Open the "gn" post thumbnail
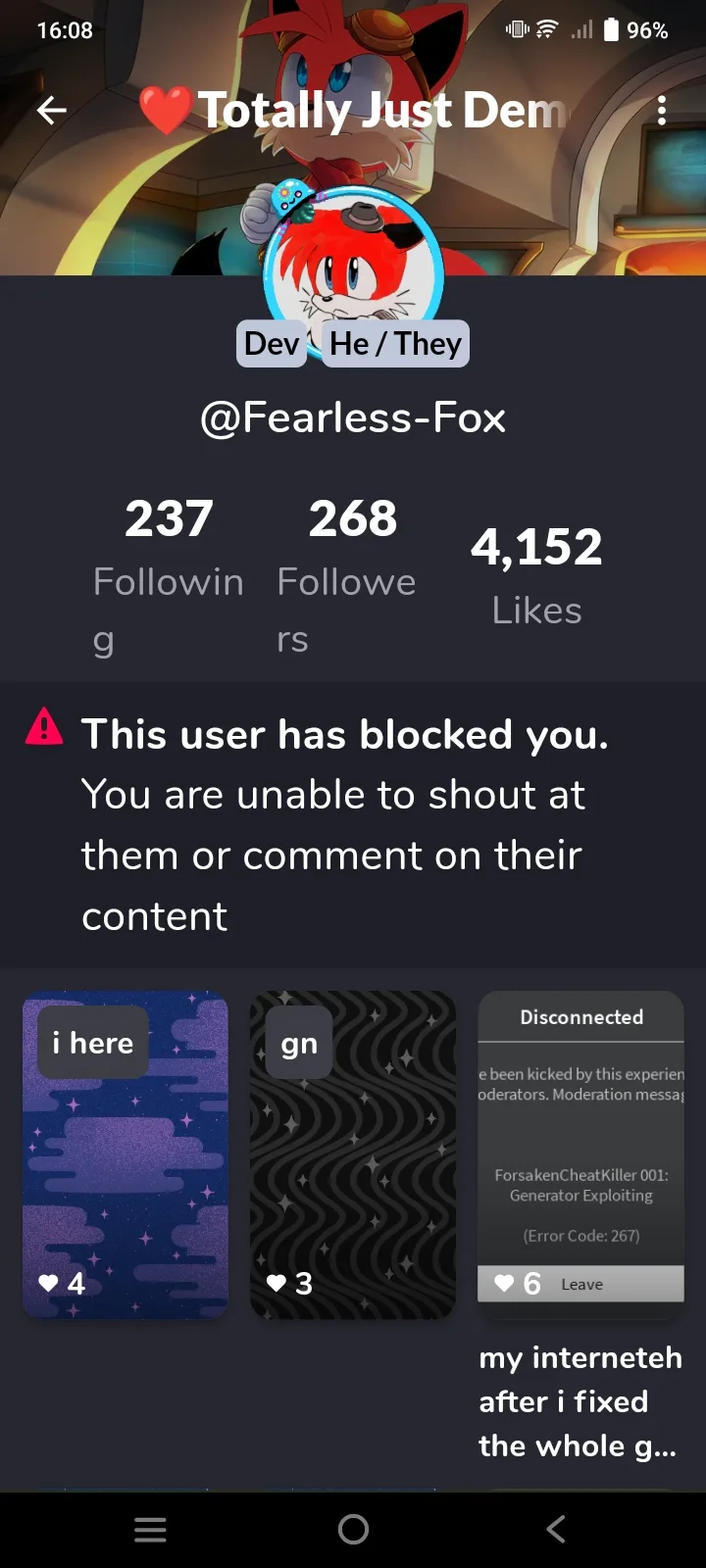The height and width of the screenshot is (1568, 706). point(353,1156)
